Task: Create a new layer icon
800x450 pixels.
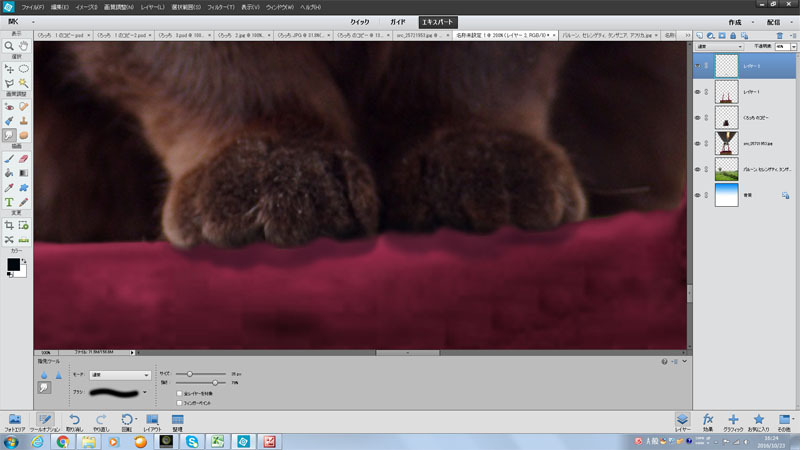Action: click(699, 36)
